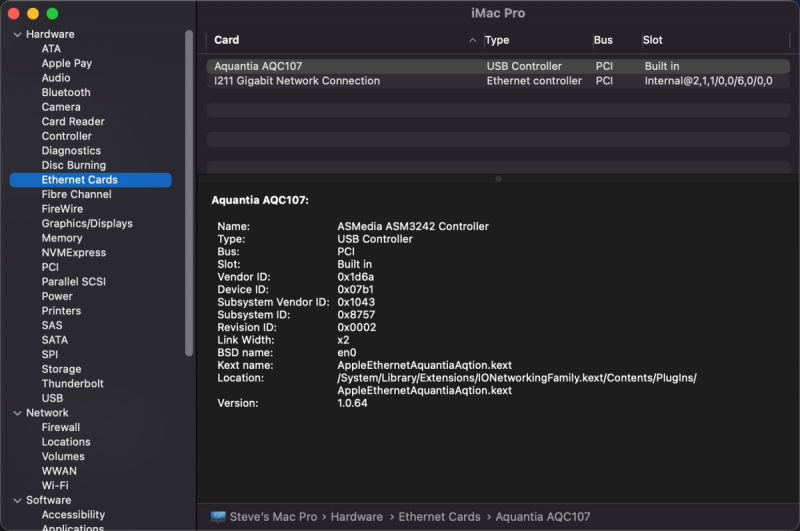The width and height of the screenshot is (800, 531).
Task: Collapse the Hardware section disclosure triangle
Action: (16, 34)
